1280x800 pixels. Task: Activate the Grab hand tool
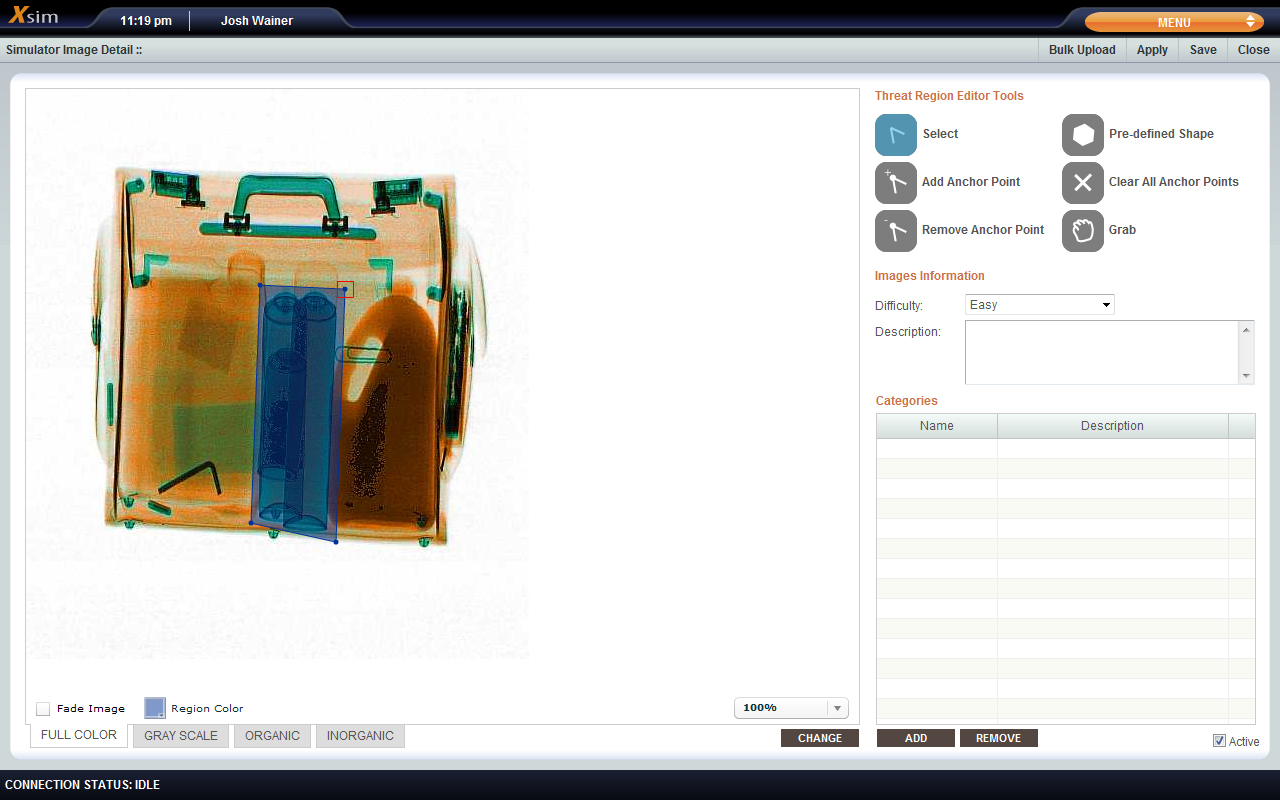[x=1082, y=230]
